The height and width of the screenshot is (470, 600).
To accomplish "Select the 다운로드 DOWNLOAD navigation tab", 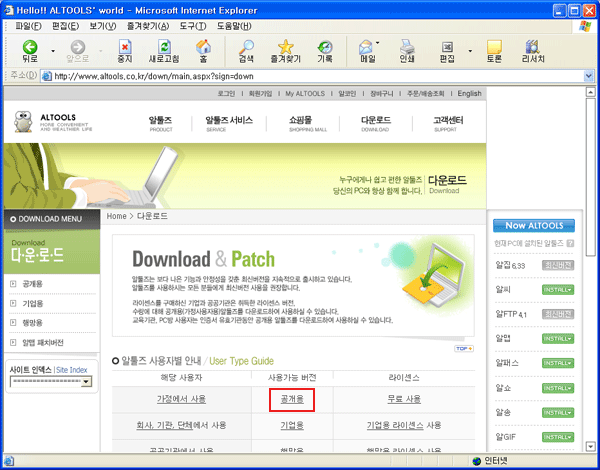I will [x=376, y=124].
